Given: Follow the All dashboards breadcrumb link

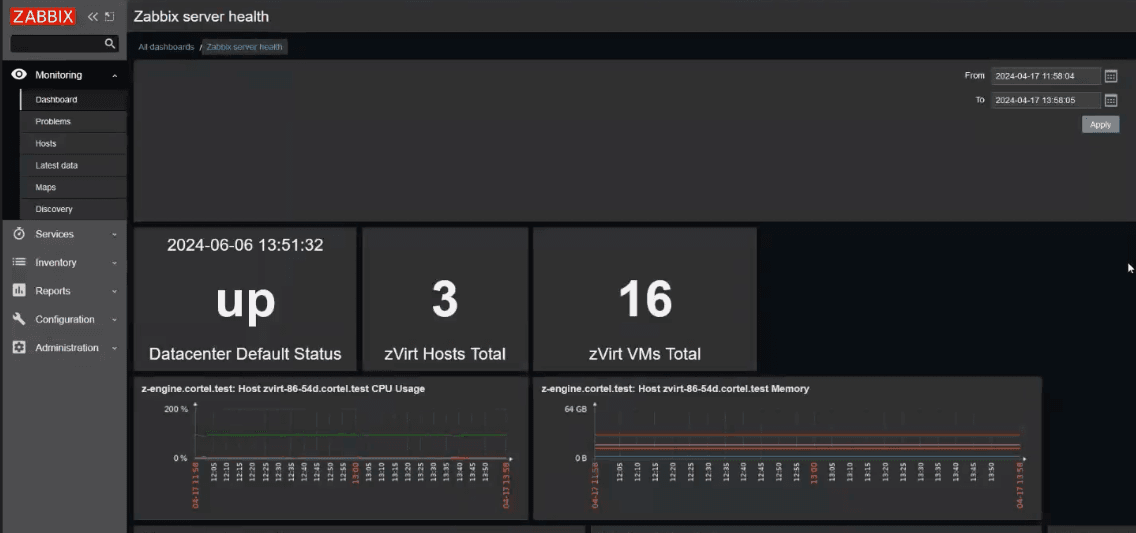Looking at the screenshot, I should (166, 47).
